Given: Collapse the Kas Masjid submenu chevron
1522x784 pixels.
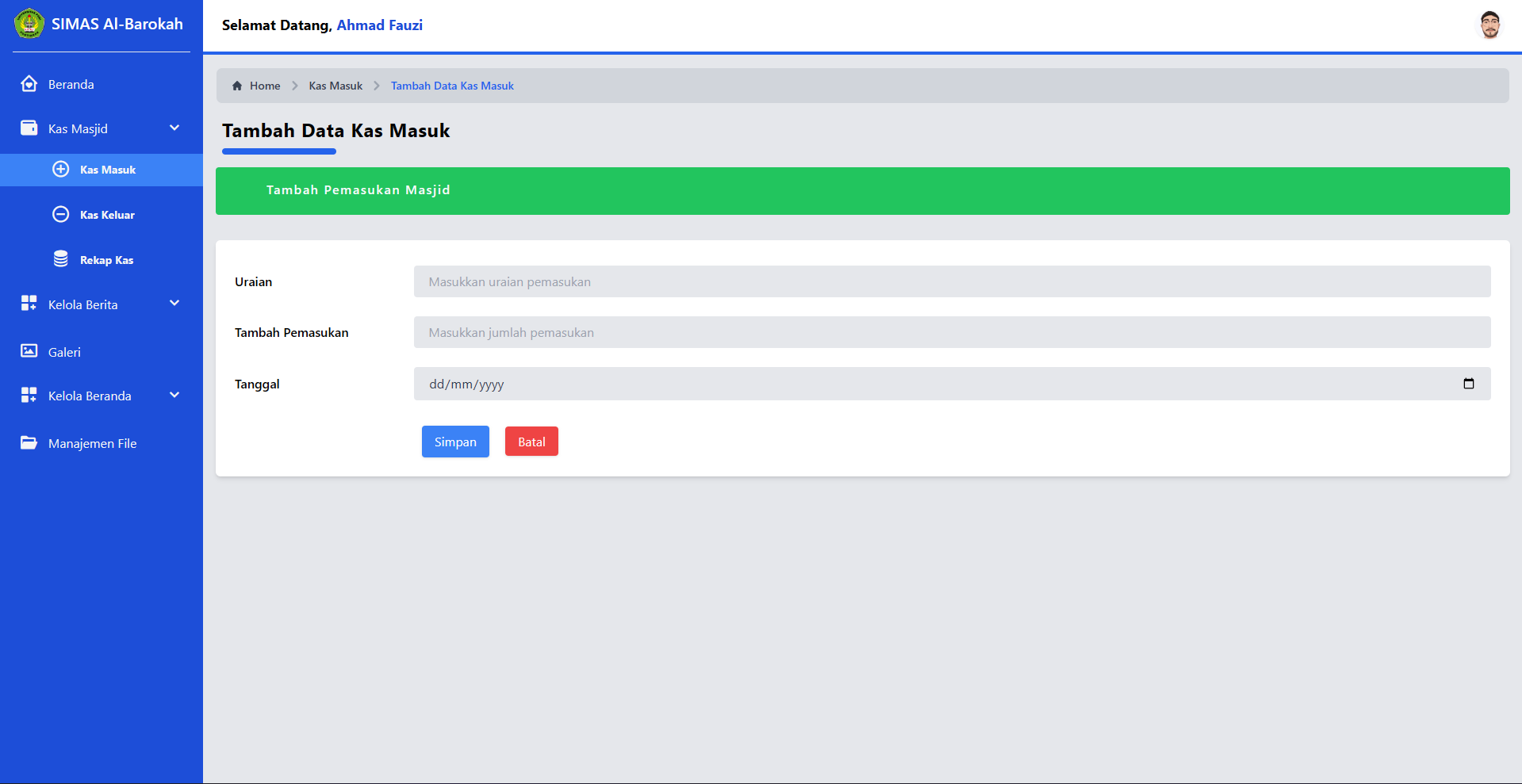Looking at the screenshot, I should coord(174,128).
